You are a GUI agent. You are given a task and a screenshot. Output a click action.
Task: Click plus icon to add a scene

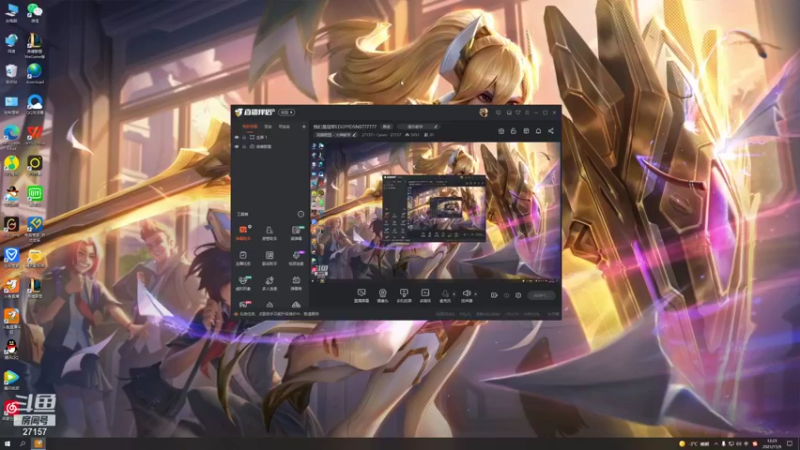(x=304, y=127)
